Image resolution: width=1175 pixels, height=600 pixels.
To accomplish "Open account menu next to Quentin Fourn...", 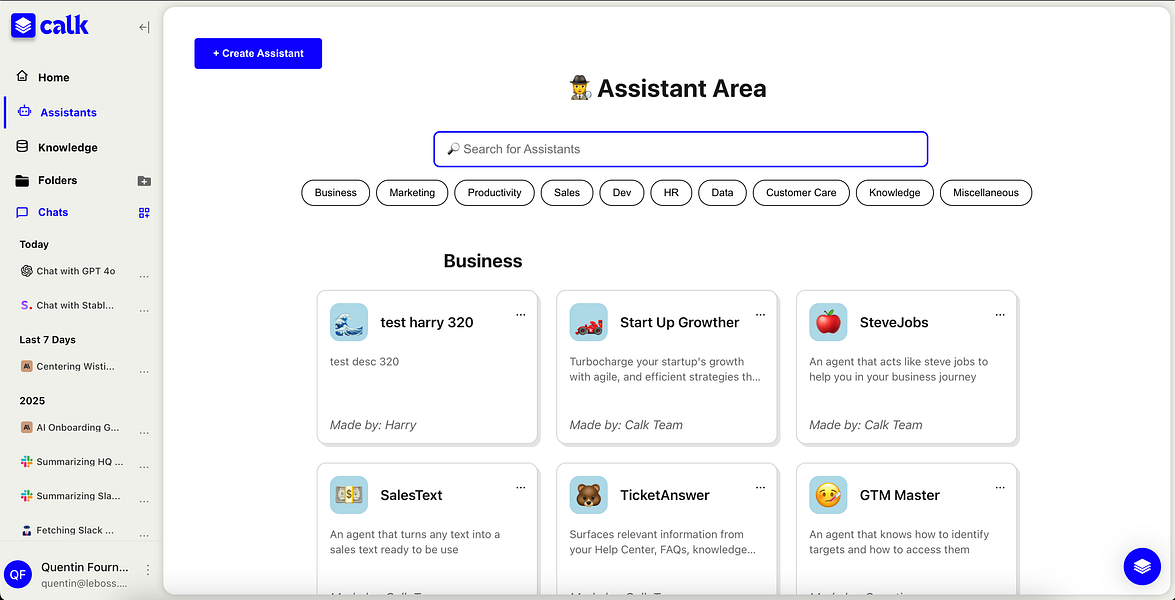I will tap(148, 570).
